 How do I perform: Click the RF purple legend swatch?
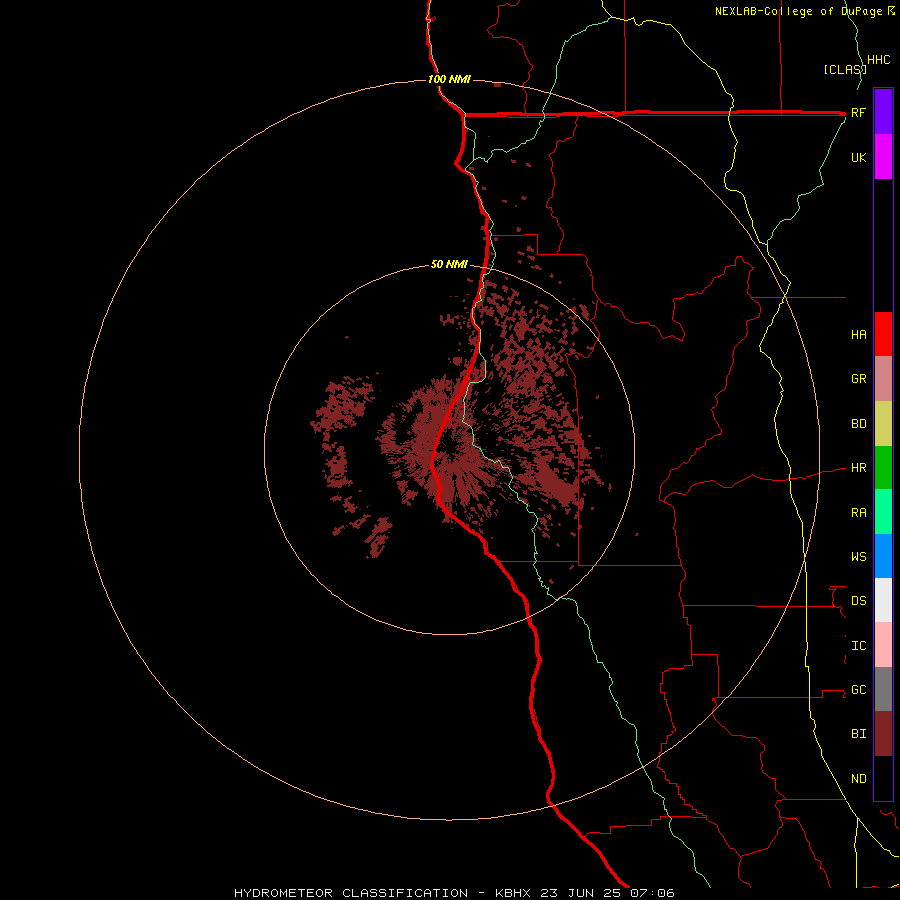point(883,112)
